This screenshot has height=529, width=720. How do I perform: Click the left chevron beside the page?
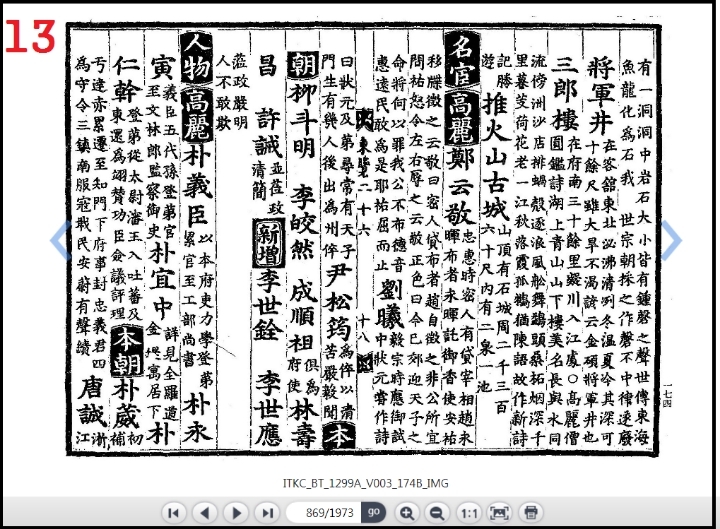pos(60,240)
